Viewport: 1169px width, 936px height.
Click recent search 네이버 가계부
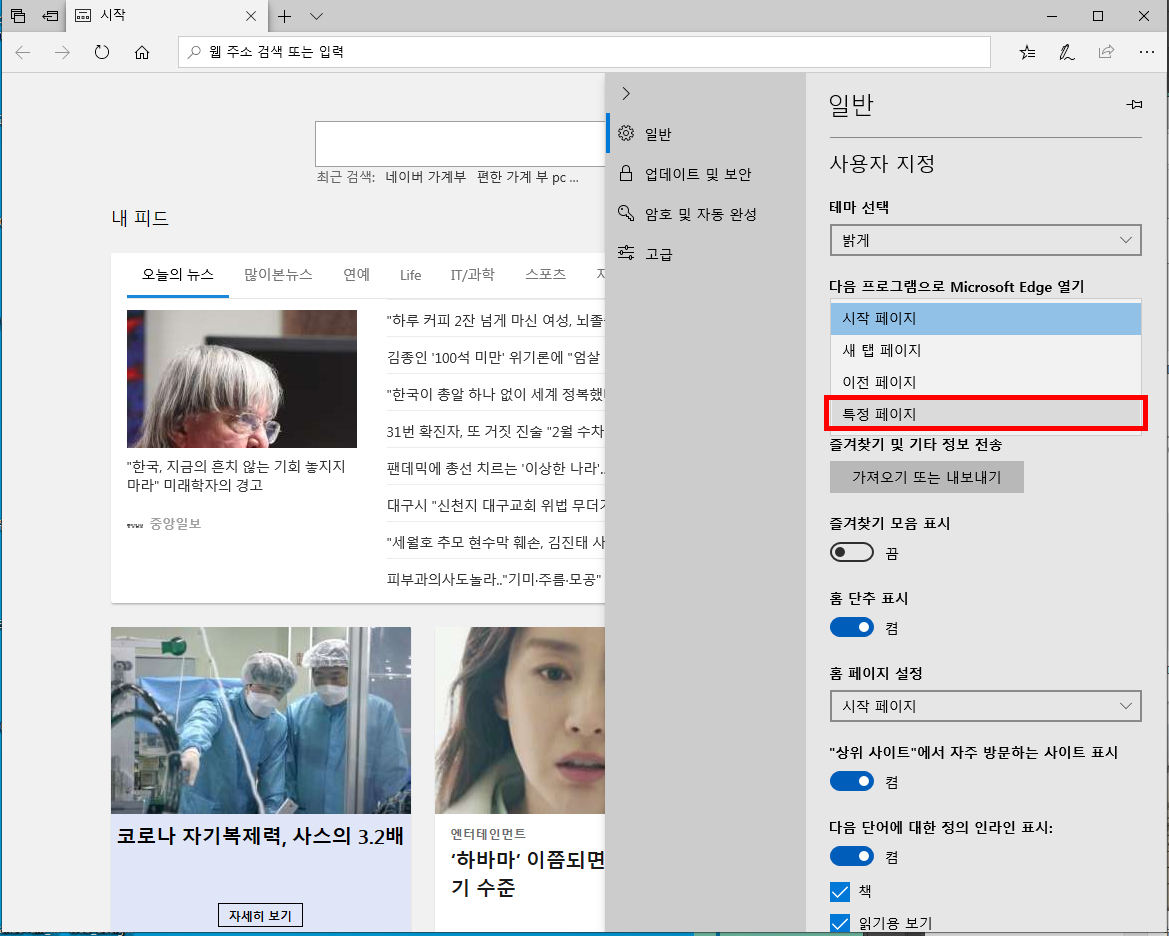426,178
